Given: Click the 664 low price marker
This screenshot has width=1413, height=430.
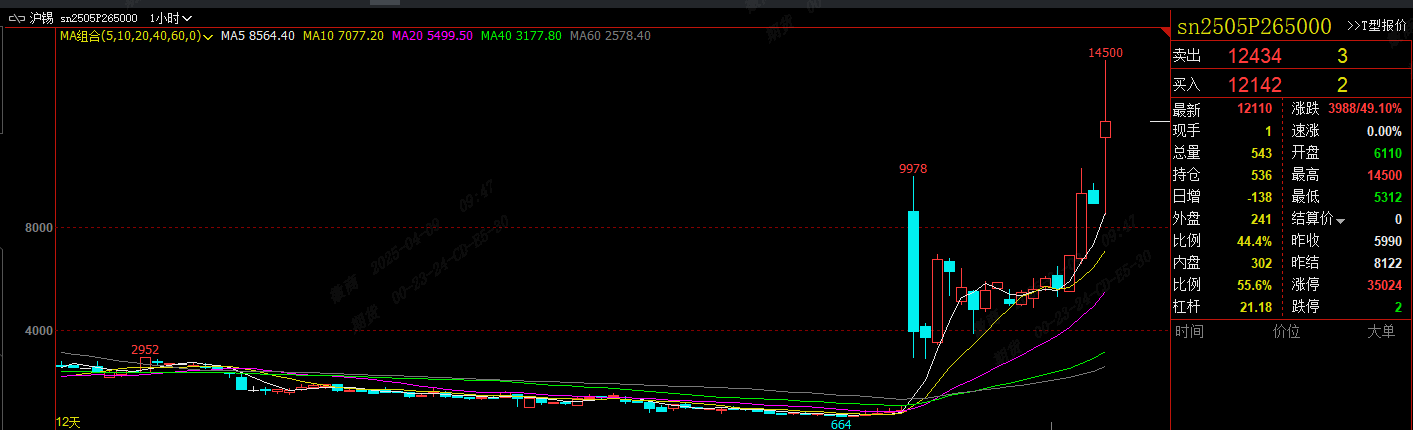Looking at the screenshot, I should (x=841, y=424).
